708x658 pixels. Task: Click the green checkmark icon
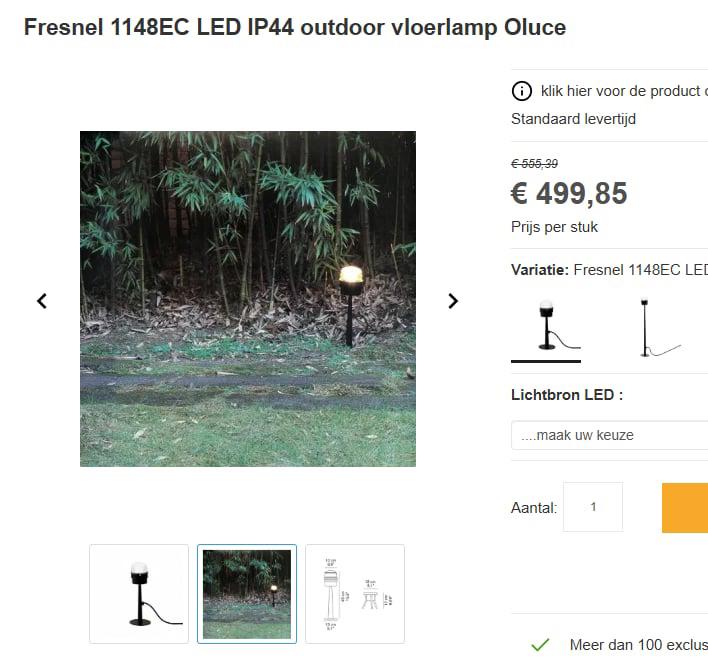(540, 645)
